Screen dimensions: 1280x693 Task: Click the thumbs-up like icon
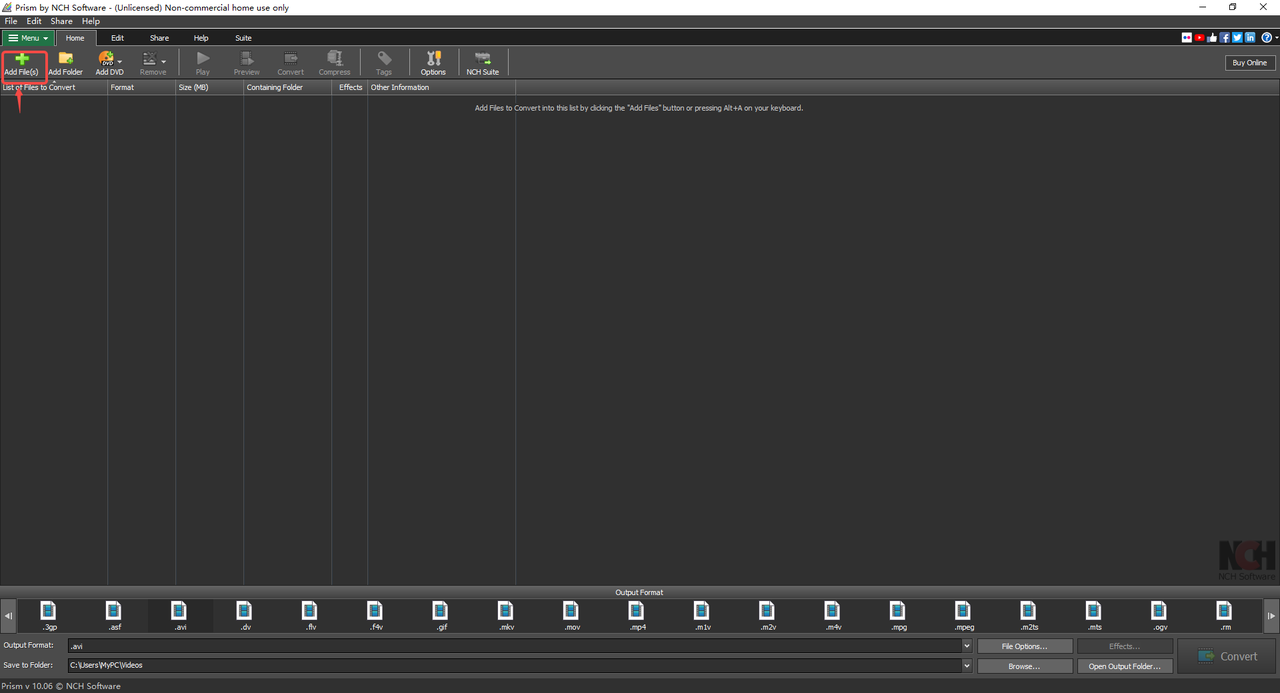point(1213,37)
